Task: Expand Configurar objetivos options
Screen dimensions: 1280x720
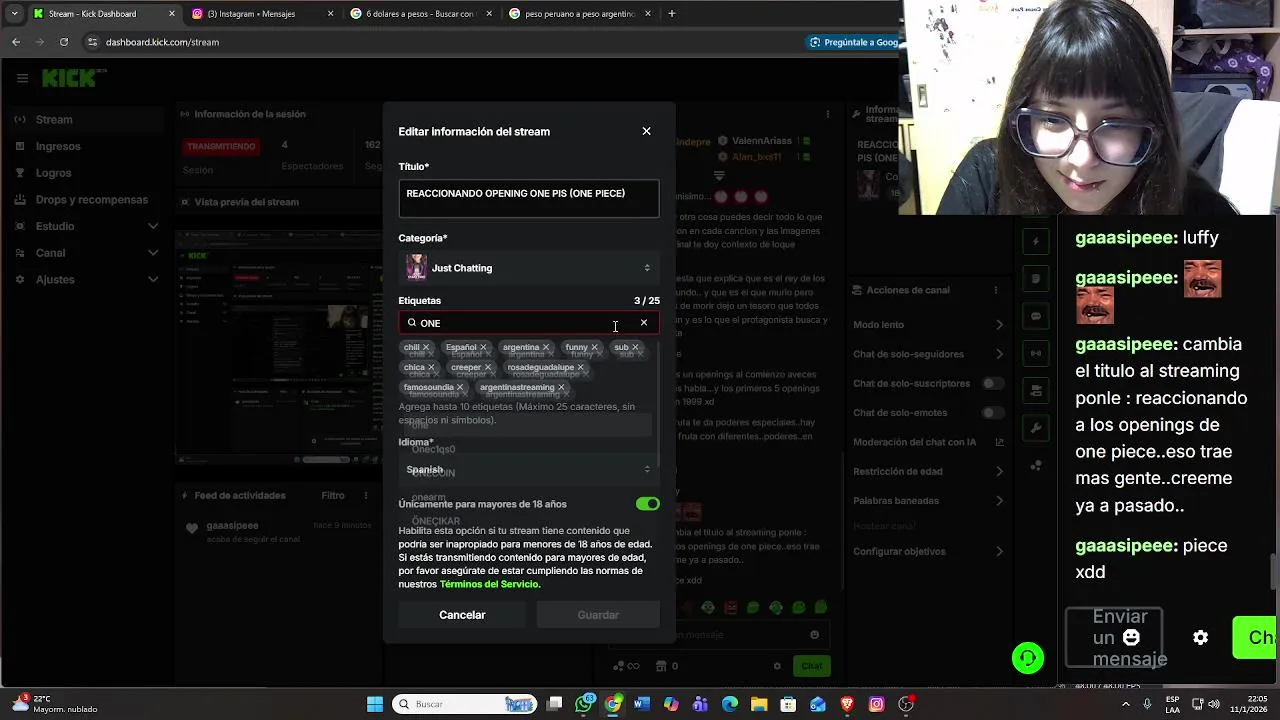Action: [x=999, y=552]
